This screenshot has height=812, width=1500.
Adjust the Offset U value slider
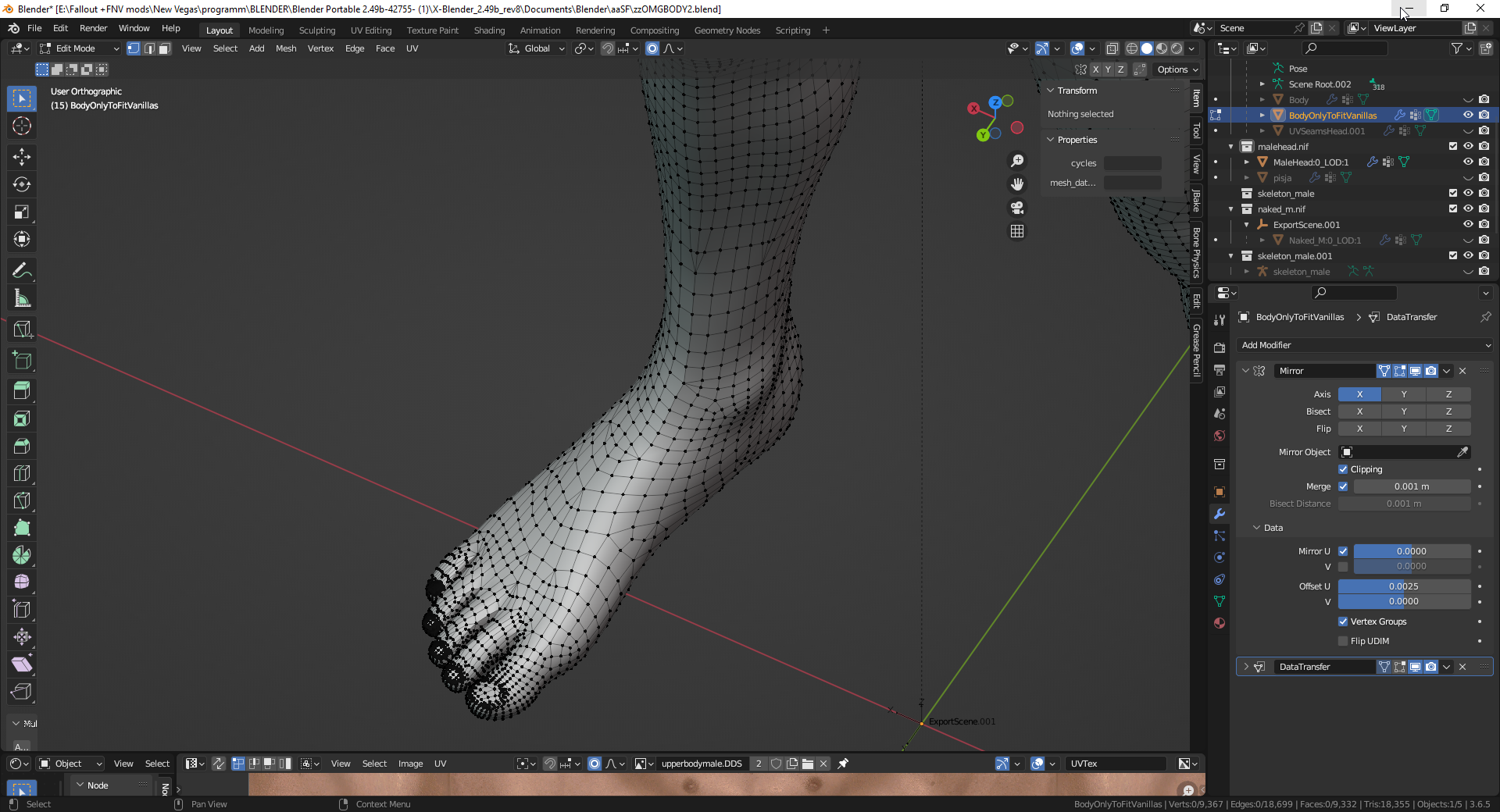tap(1405, 586)
